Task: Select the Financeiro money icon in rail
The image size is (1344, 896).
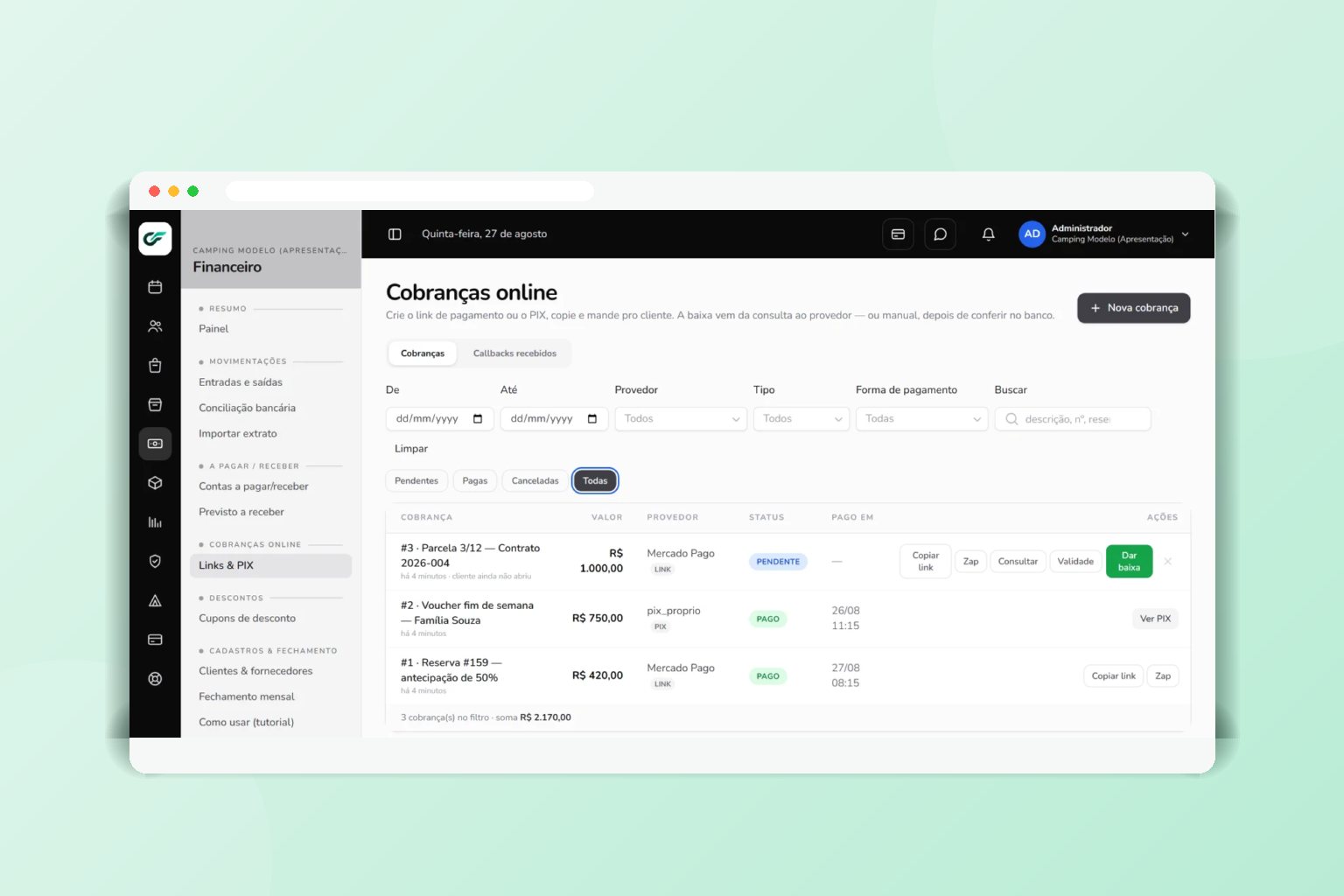Action: point(155,444)
